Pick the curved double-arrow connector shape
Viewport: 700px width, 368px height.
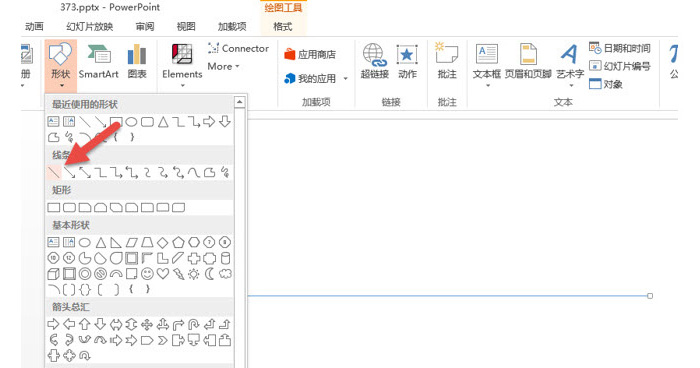(x=178, y=172)
